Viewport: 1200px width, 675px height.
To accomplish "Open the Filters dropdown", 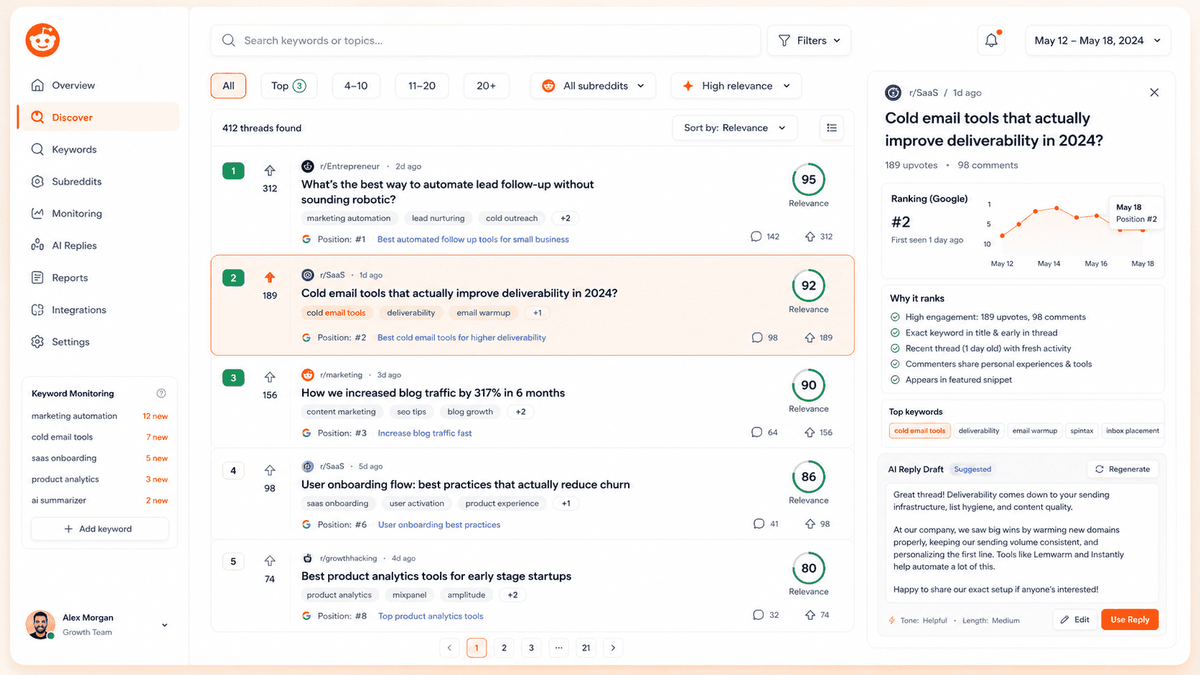I will coord(809,41).
